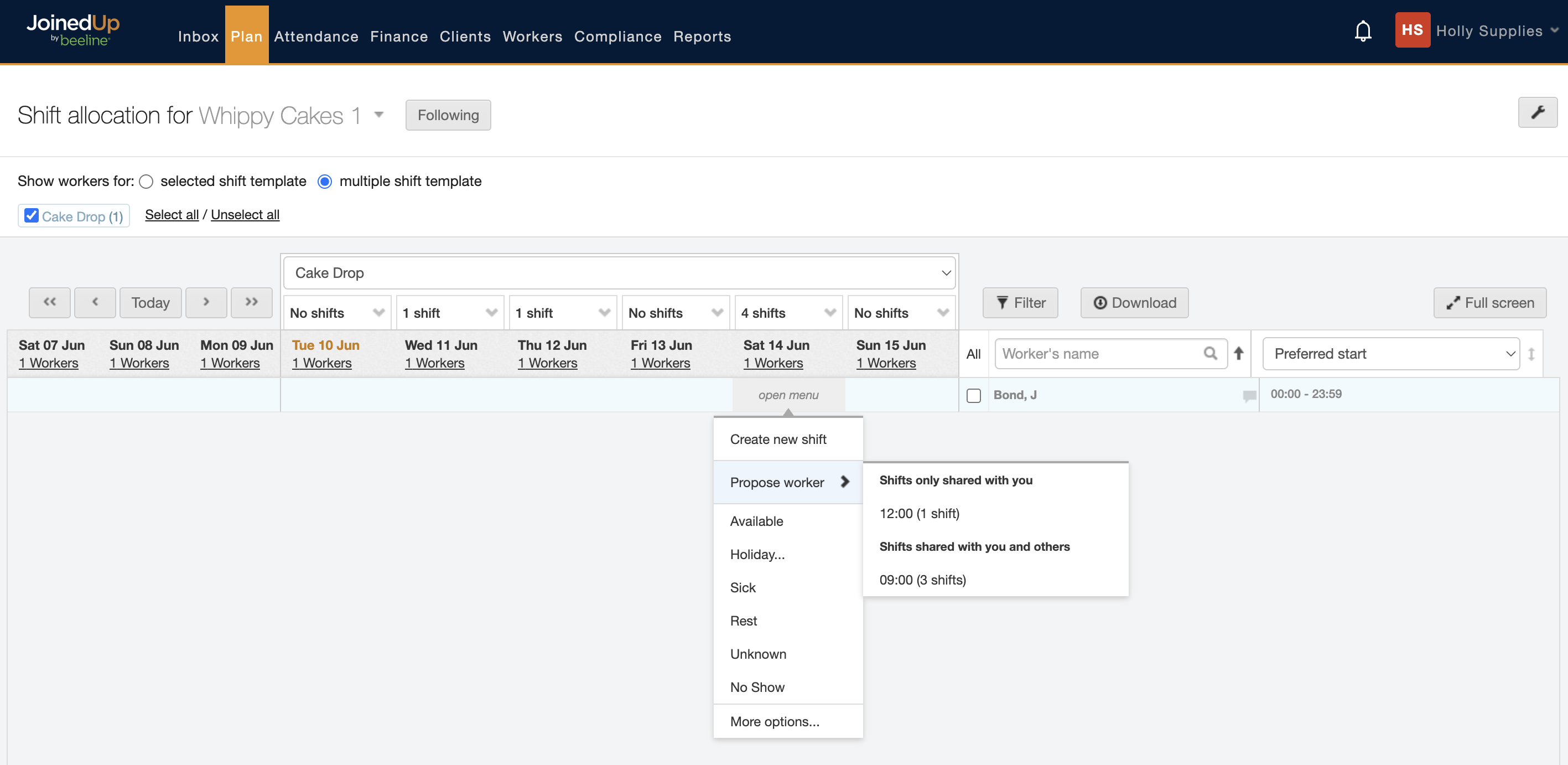
Task: Open the Preferred start sort dropdown
Action: pos(1390,354)
